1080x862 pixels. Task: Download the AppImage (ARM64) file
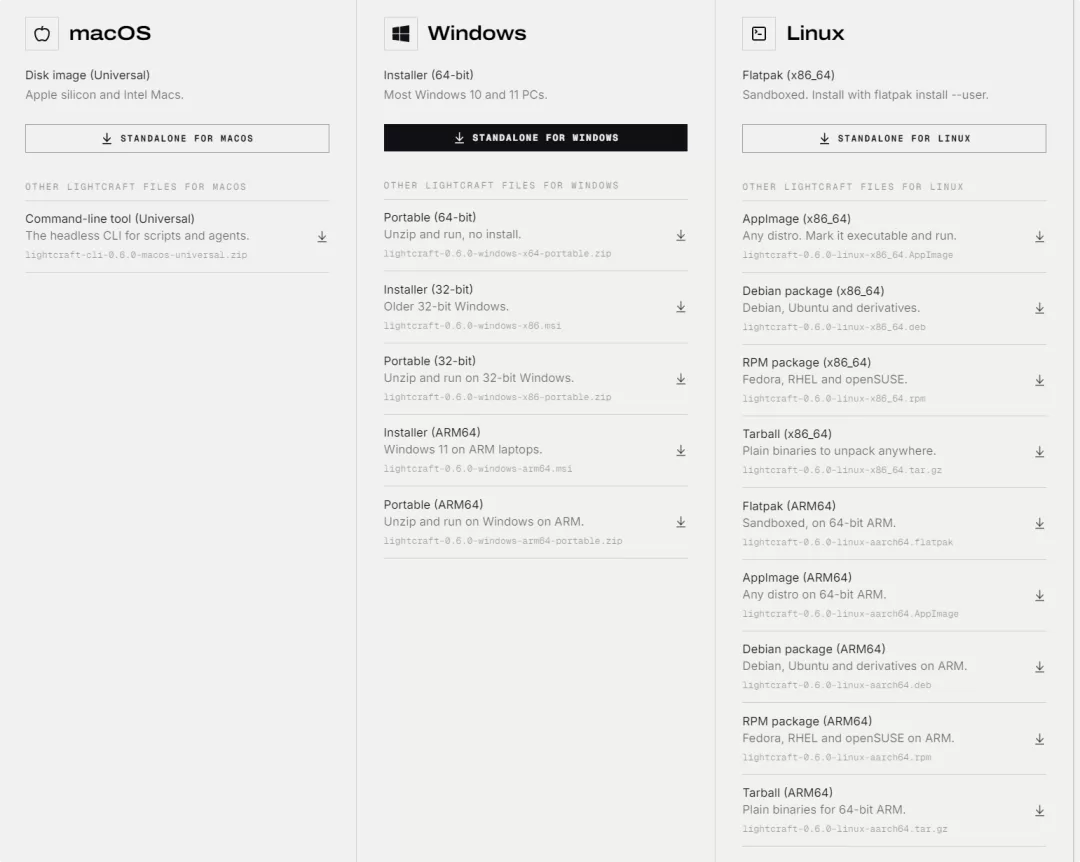(1039, 596)
